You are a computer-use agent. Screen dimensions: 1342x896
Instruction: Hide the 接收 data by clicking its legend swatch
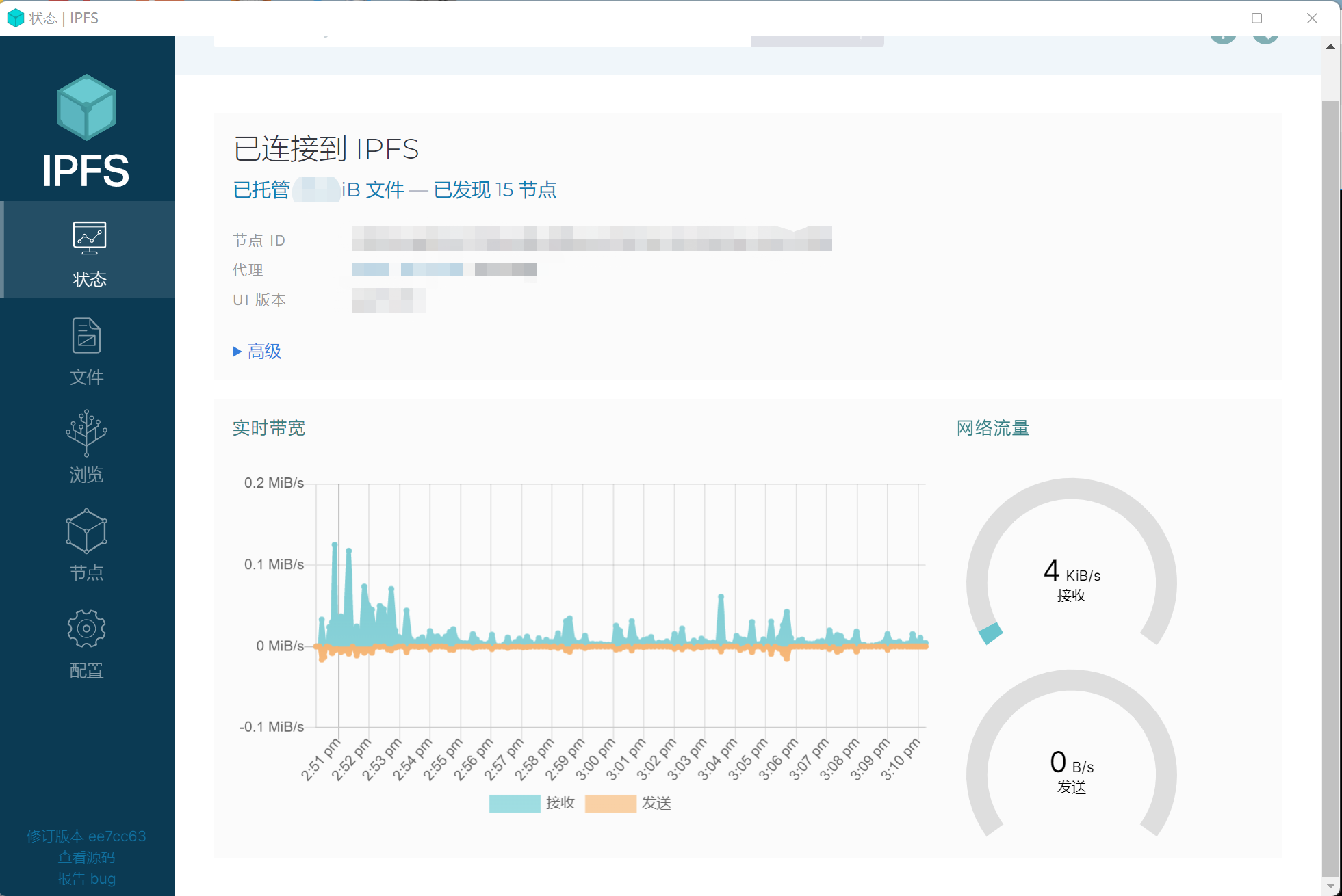coord(514,803)
